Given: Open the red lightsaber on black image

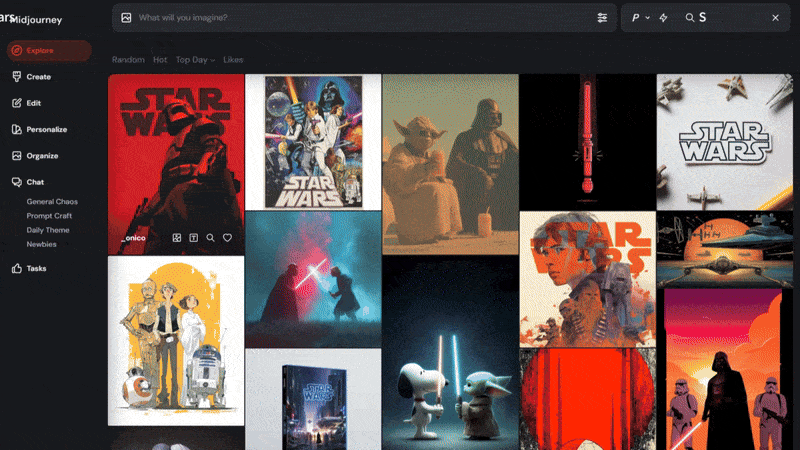Looking at the screenshot, I should (x=588, y=142).
